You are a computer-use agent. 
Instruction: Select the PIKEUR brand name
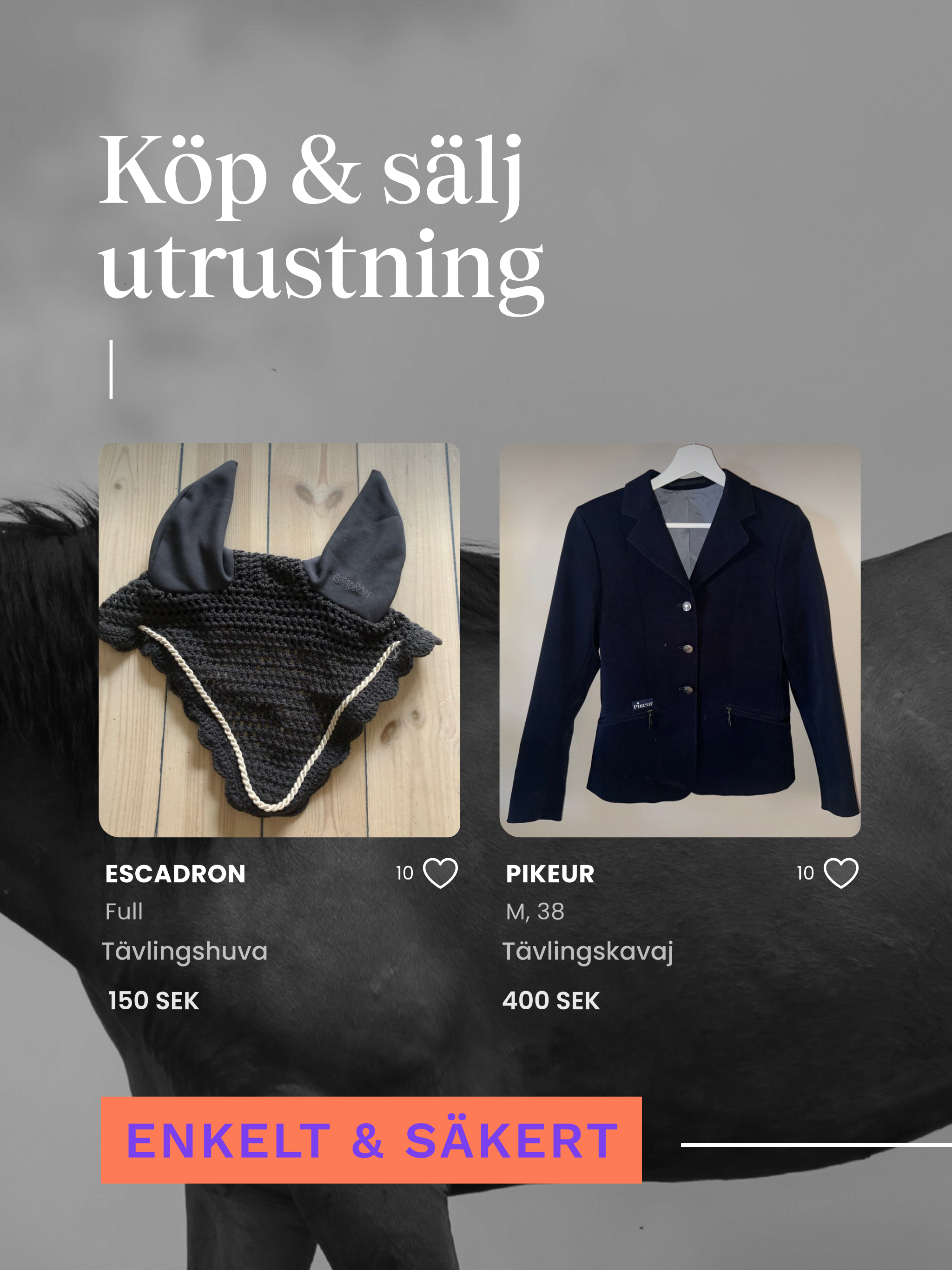click(x=550, y=874)
